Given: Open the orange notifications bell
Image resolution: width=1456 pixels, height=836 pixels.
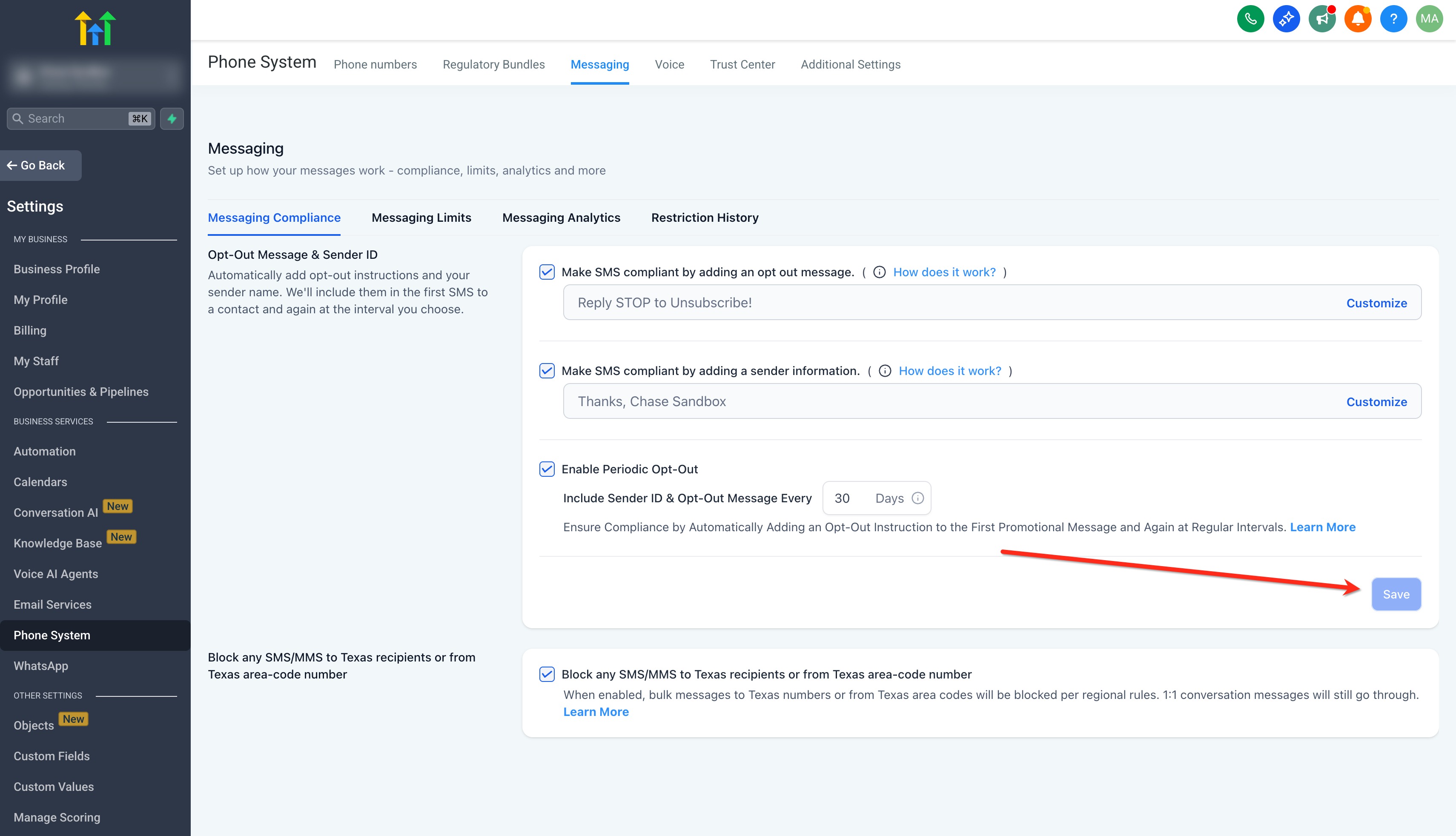Looking at the screenshot, I should point(1357,19).
